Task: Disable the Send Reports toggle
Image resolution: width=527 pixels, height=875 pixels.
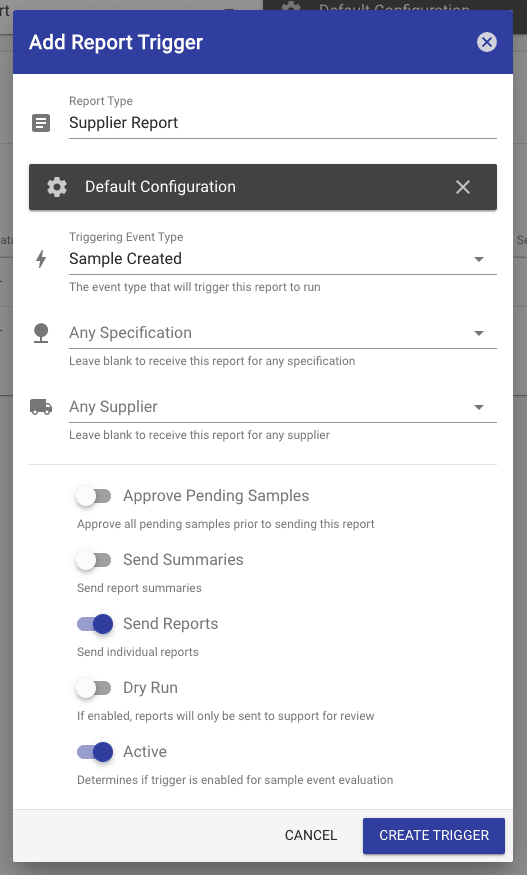Action: click(x=95, y=624)
